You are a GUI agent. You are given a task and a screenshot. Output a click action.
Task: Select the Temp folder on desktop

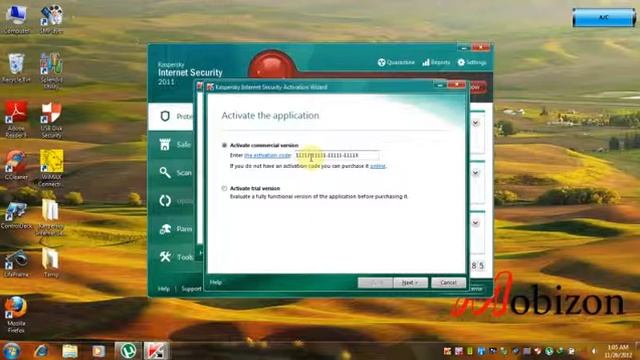point(51,262)
